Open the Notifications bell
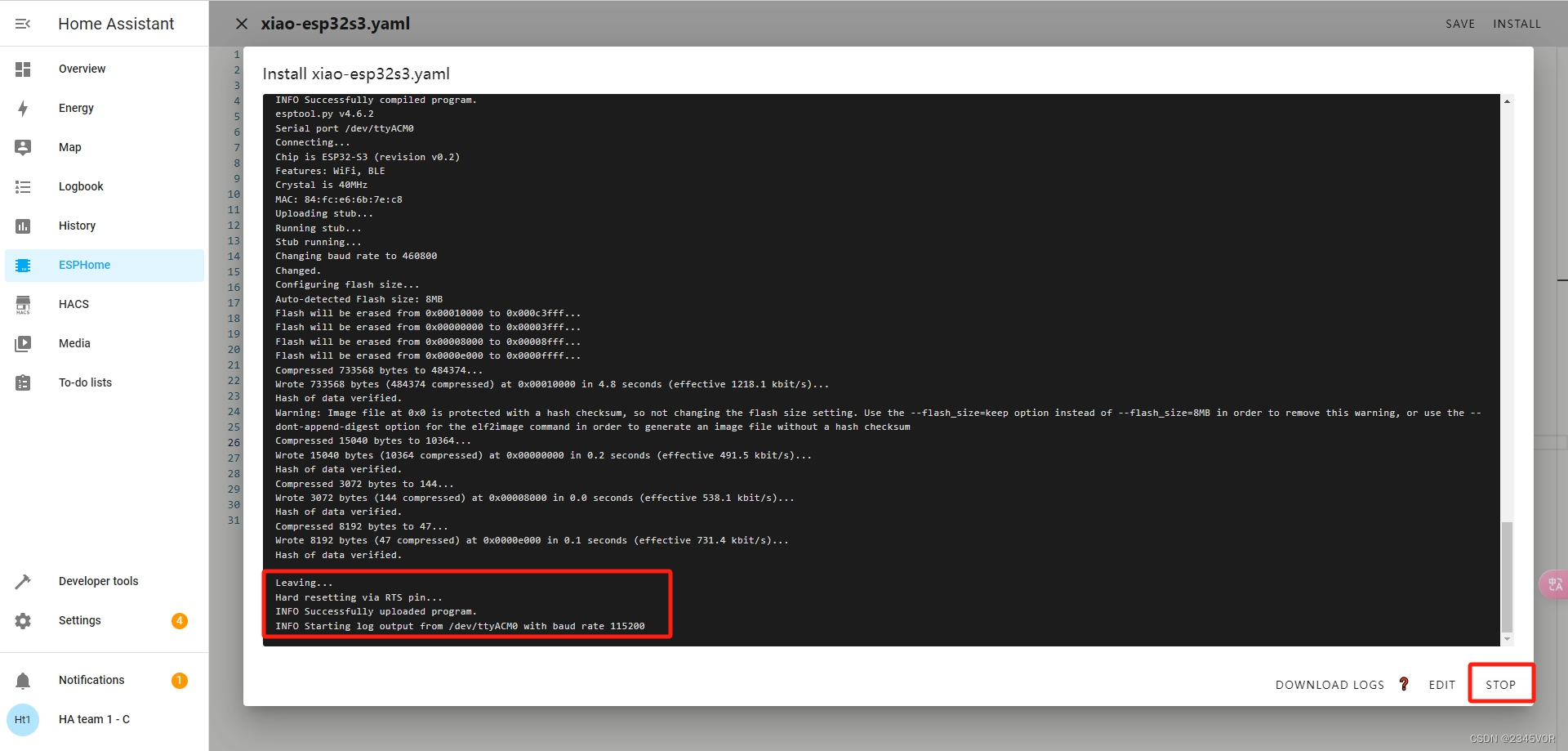 coord(23,679)
